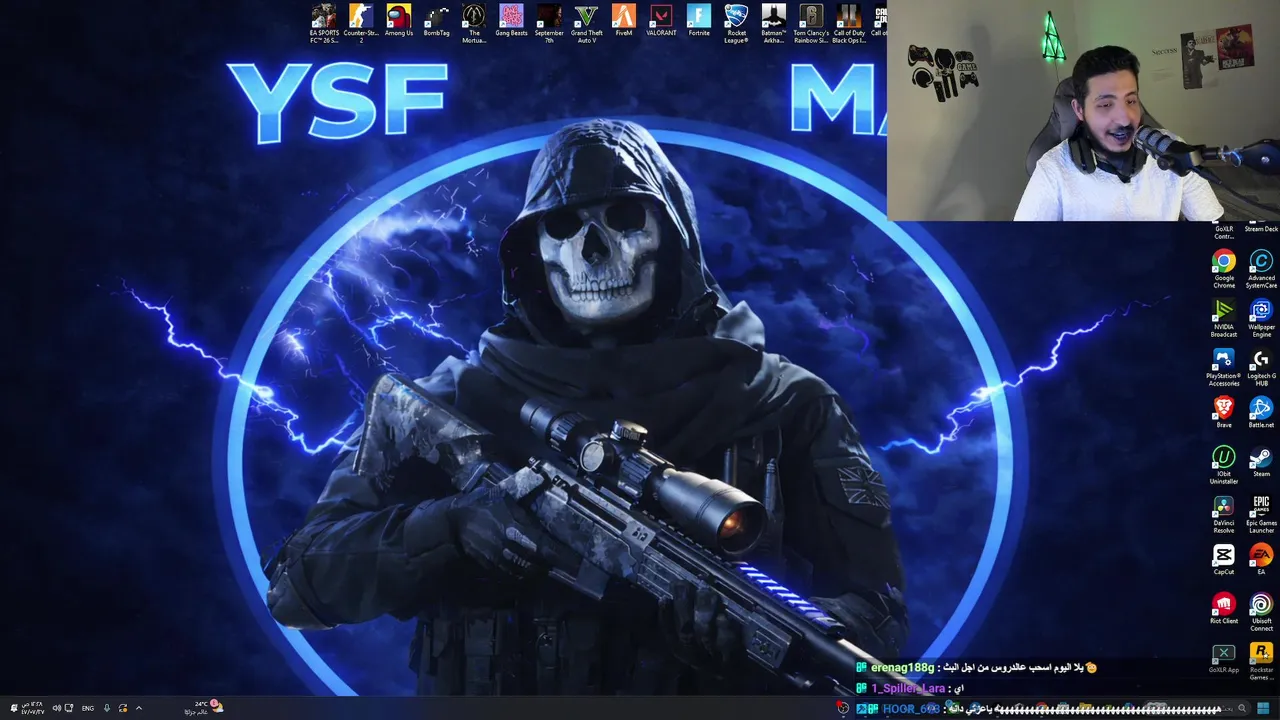This screenshot has height=720, width=1280.
Task: Open the taskbar volume speaker icon
Action: tap(56, 708)
